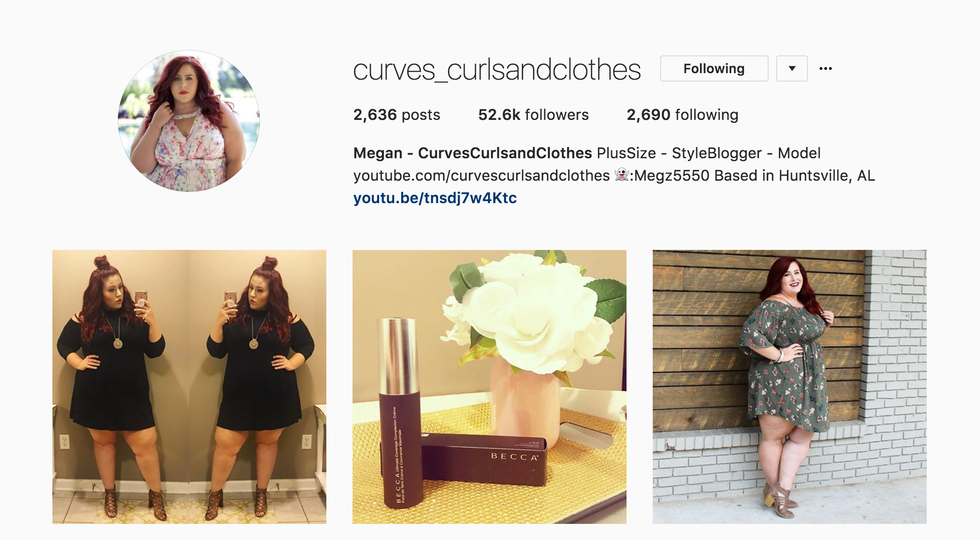Toggle the Following button
This screenshot has width=980, height=540.
[x=714, y=69]
